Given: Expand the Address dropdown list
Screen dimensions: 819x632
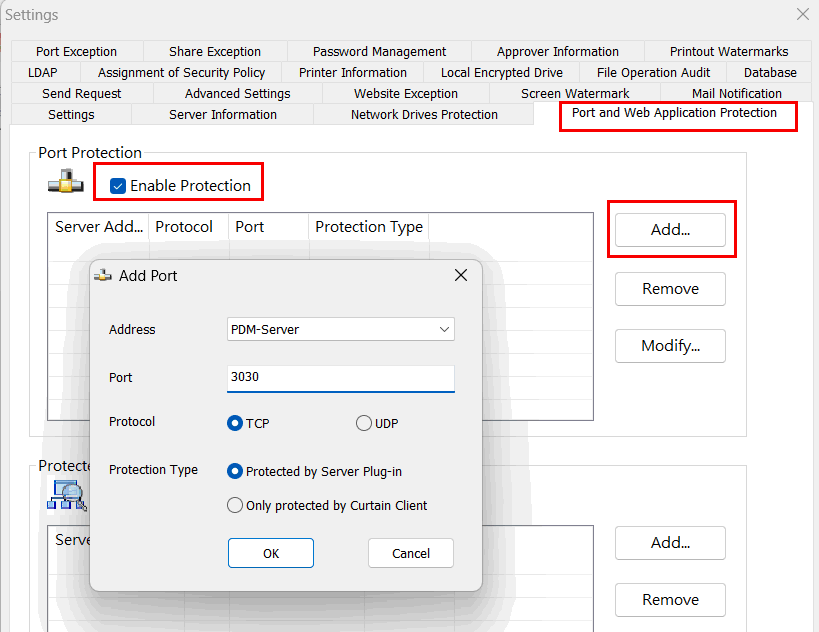Looking at the screenshot, I should [x=444, y=329].
